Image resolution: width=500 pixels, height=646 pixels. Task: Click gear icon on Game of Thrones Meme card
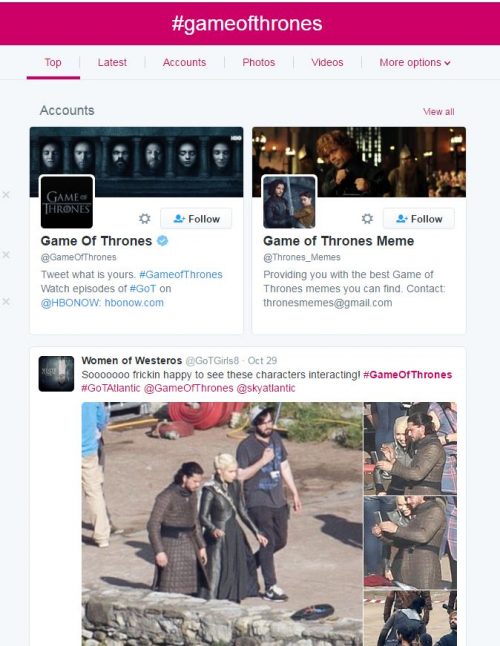pos(367,218)
